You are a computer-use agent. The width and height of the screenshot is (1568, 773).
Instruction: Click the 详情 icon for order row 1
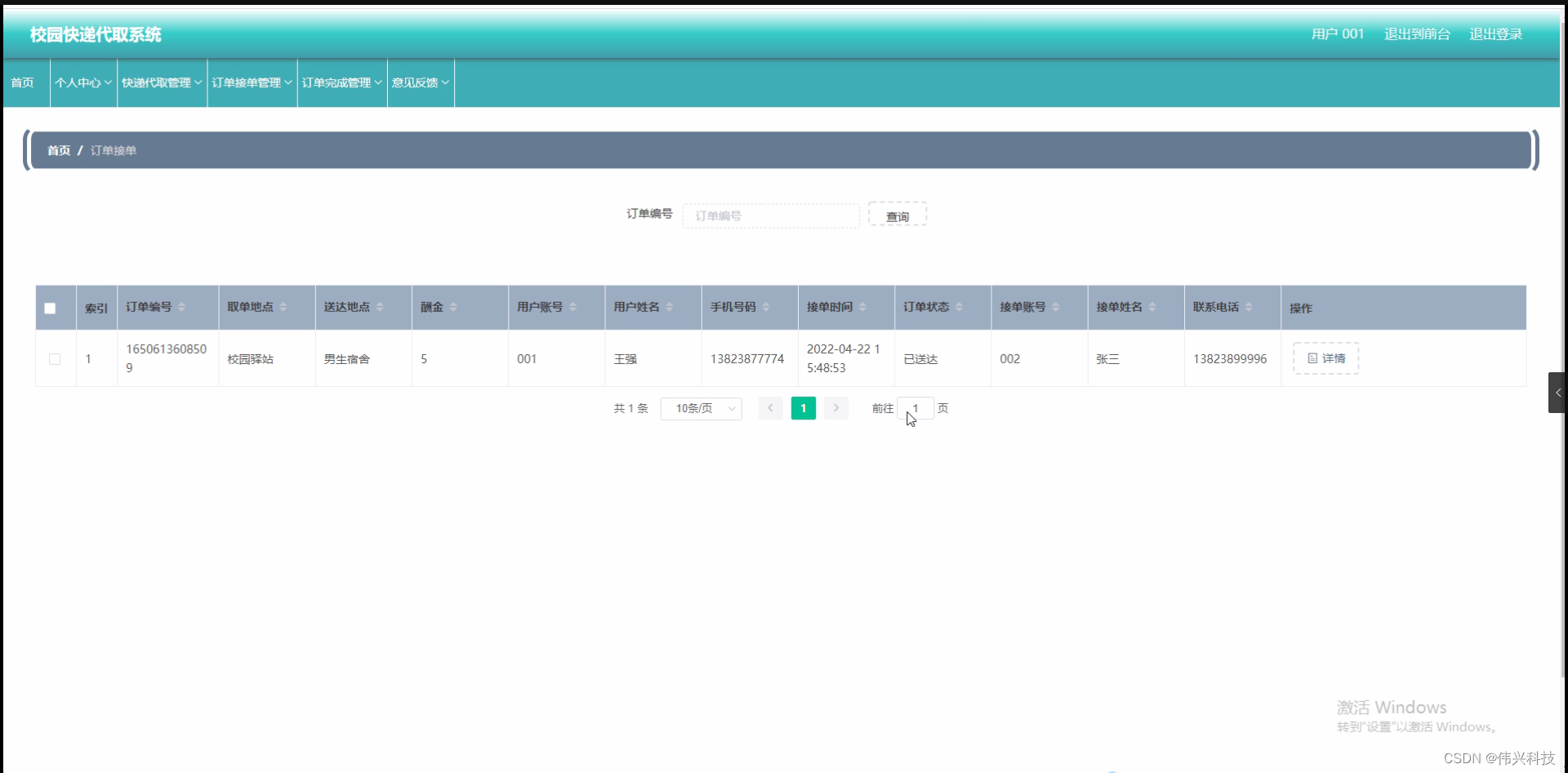coord(1325,358)
